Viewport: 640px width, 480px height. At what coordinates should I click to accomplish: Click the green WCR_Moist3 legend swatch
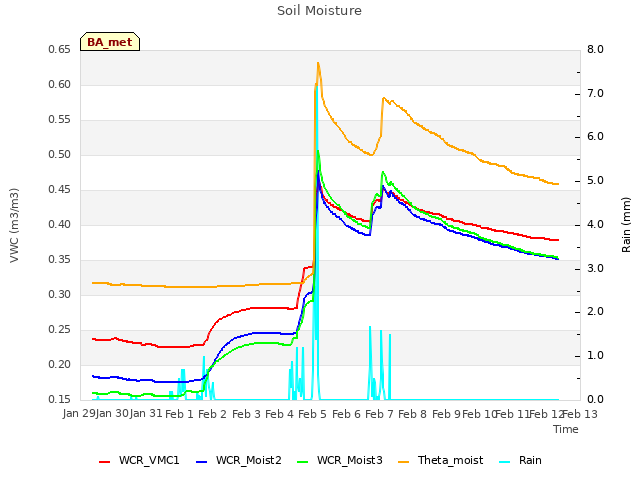(x=302, y=462)
